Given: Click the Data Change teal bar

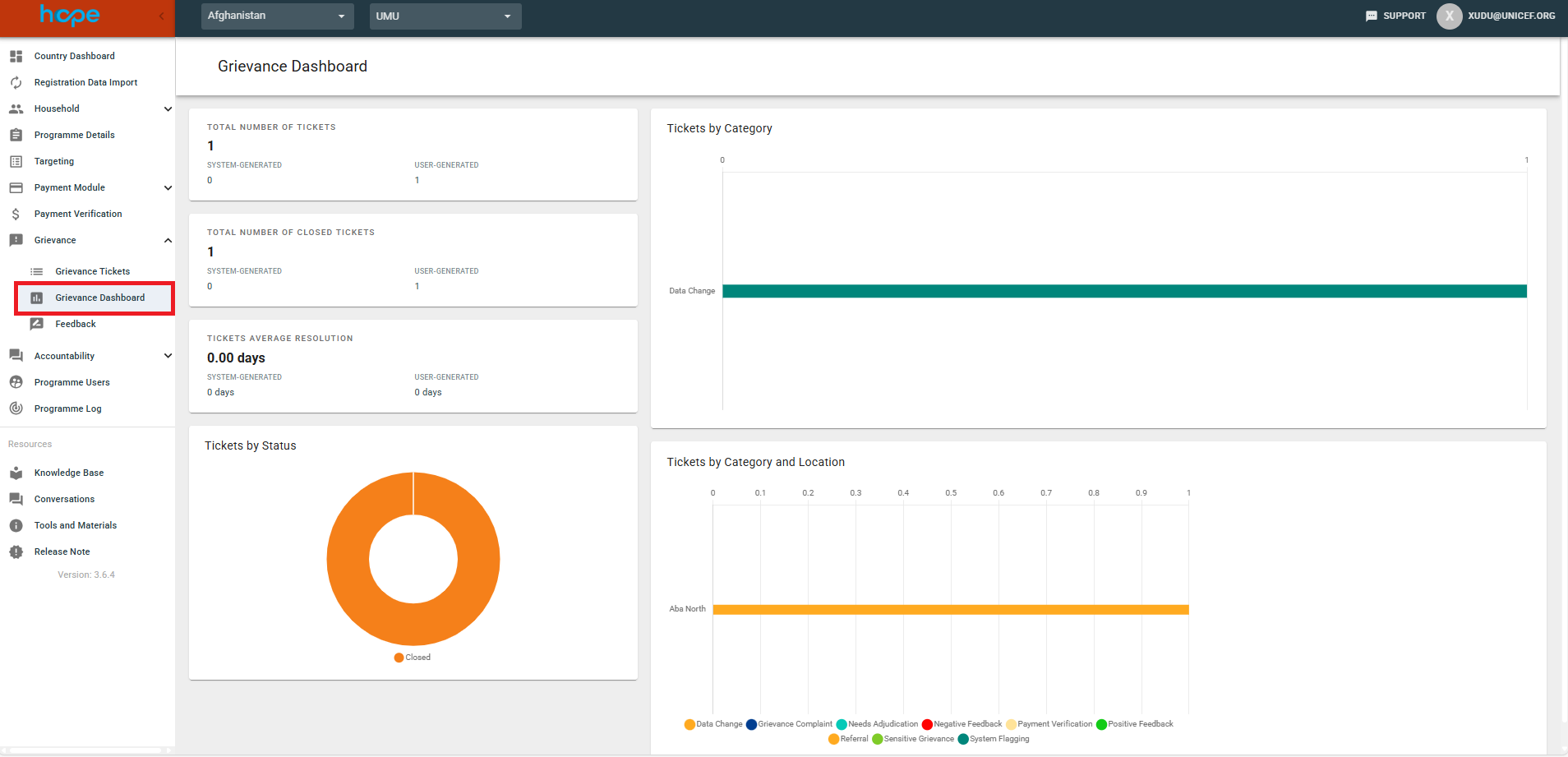Looking at the screenshot, I should point(1123,291).
